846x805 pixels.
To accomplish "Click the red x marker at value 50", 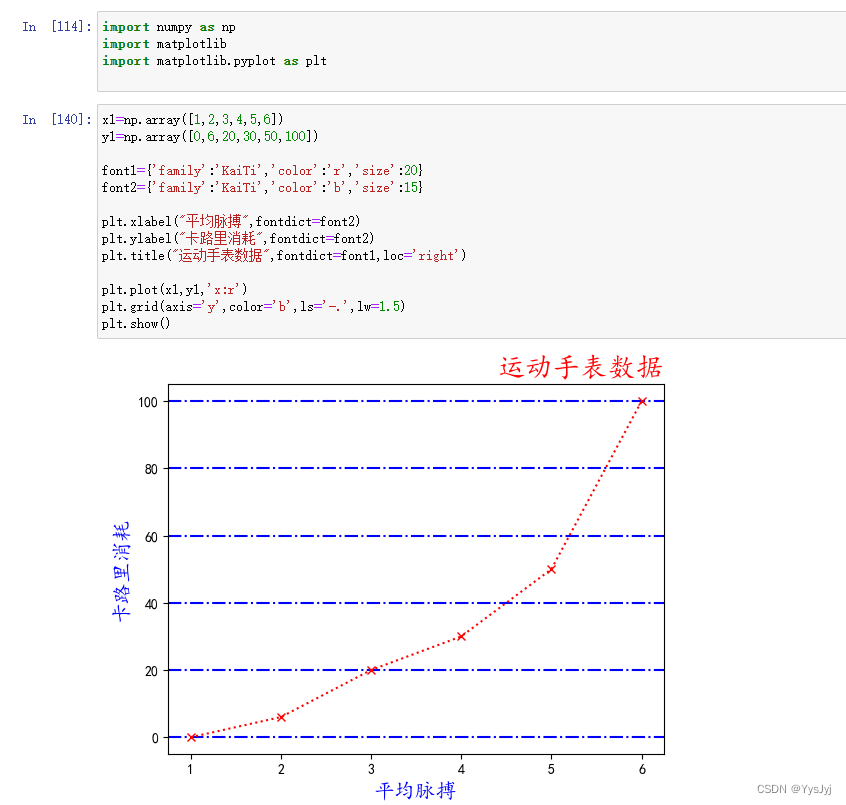I will point(551,569).
